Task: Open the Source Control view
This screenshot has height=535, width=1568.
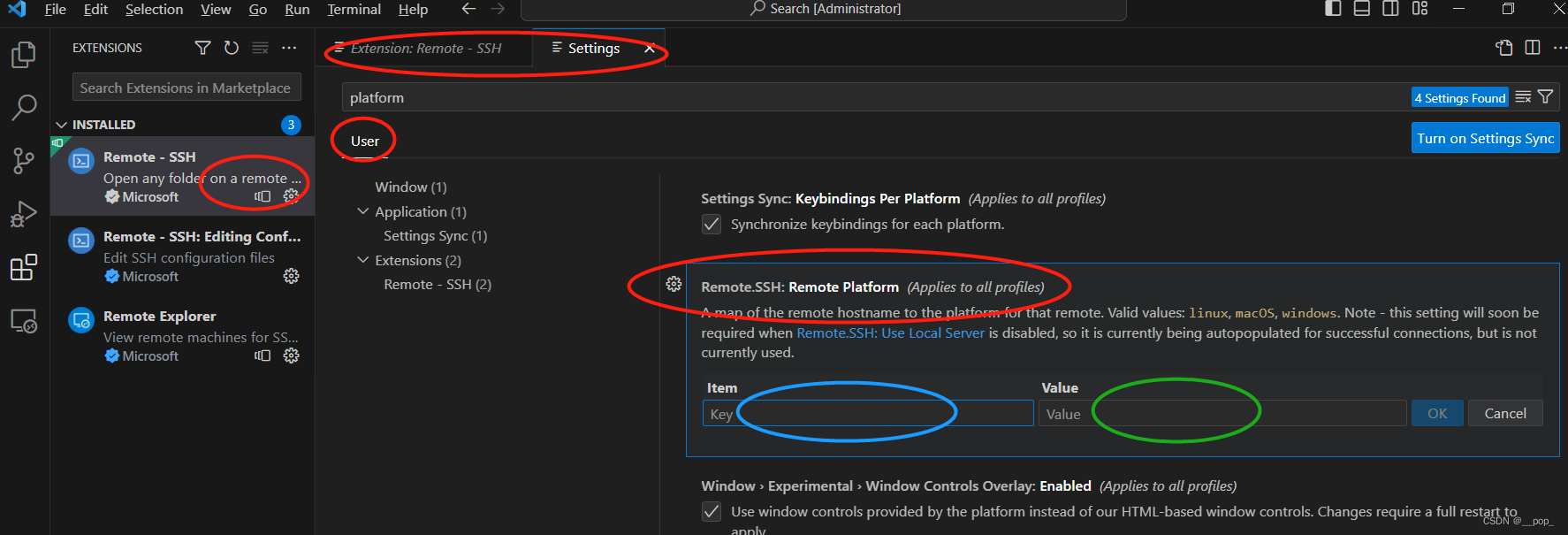Action: (x=24, y=161)
